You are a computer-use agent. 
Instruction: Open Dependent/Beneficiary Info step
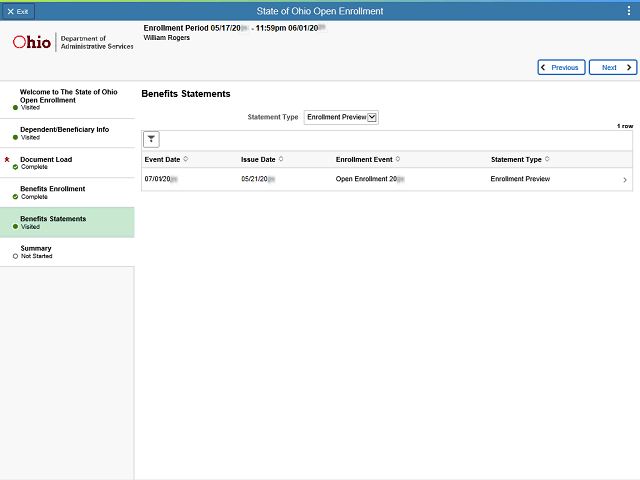coord(67,133)
